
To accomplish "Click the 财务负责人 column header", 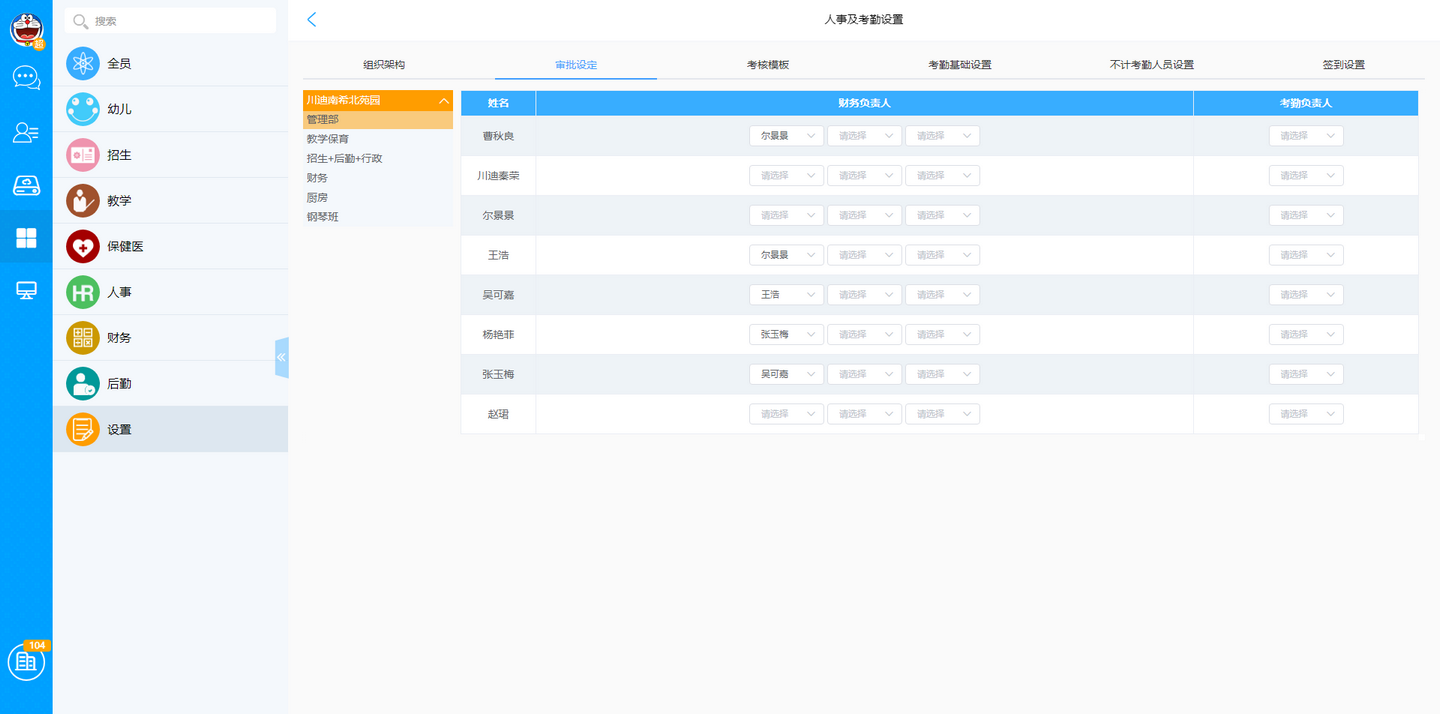I will (x=865, y=103).
